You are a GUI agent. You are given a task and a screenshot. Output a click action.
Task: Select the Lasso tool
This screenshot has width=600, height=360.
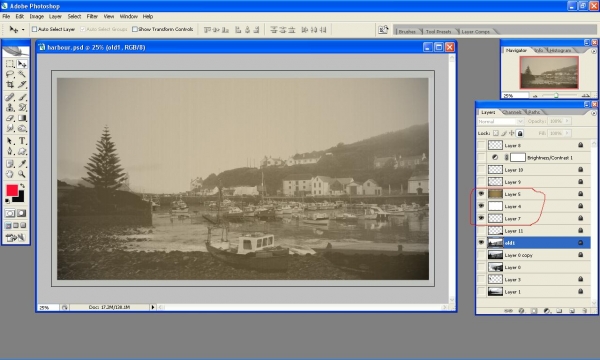pyautogui.click(x=10, y=74)
